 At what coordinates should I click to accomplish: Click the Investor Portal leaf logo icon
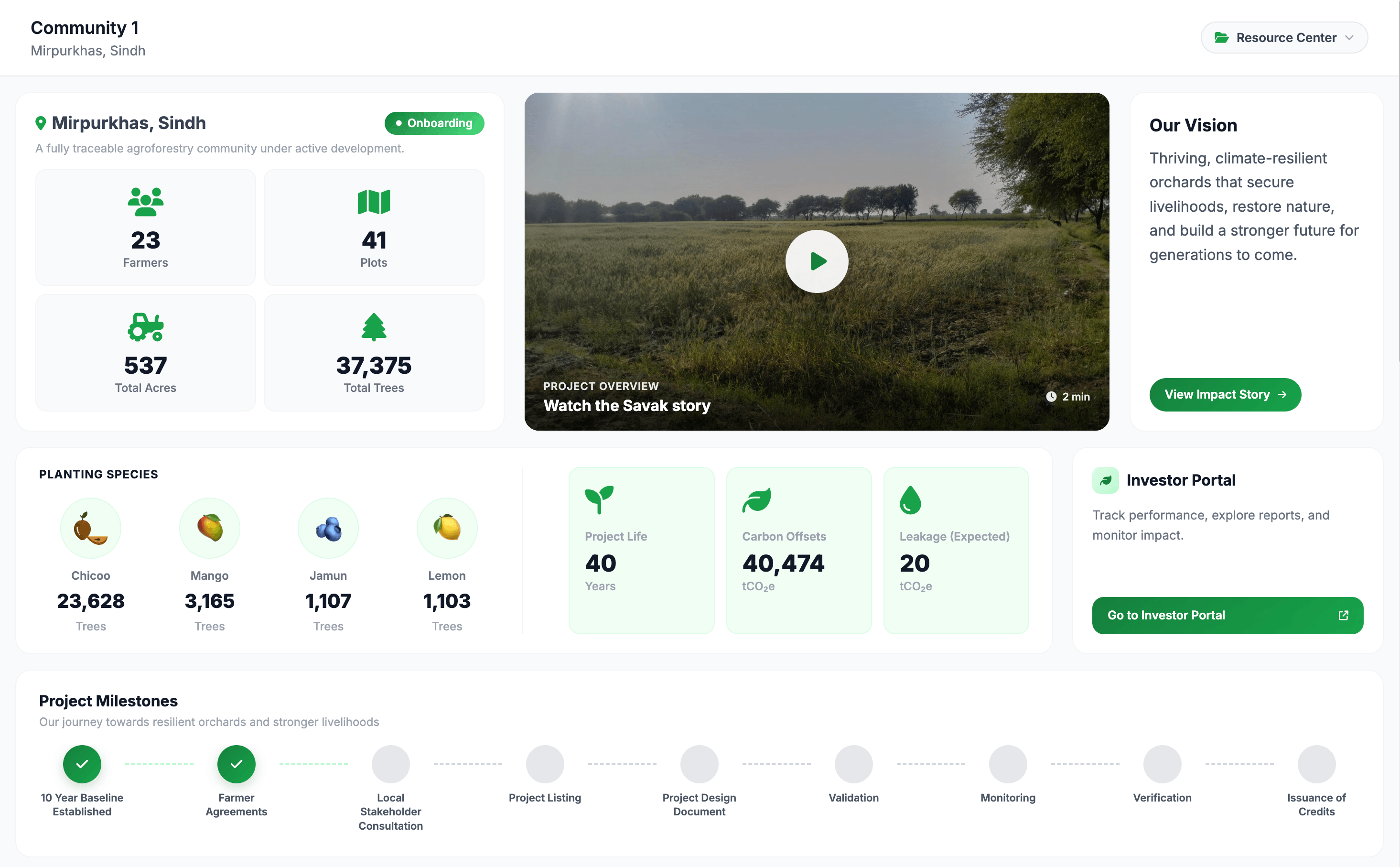(x=1105, y=480)
